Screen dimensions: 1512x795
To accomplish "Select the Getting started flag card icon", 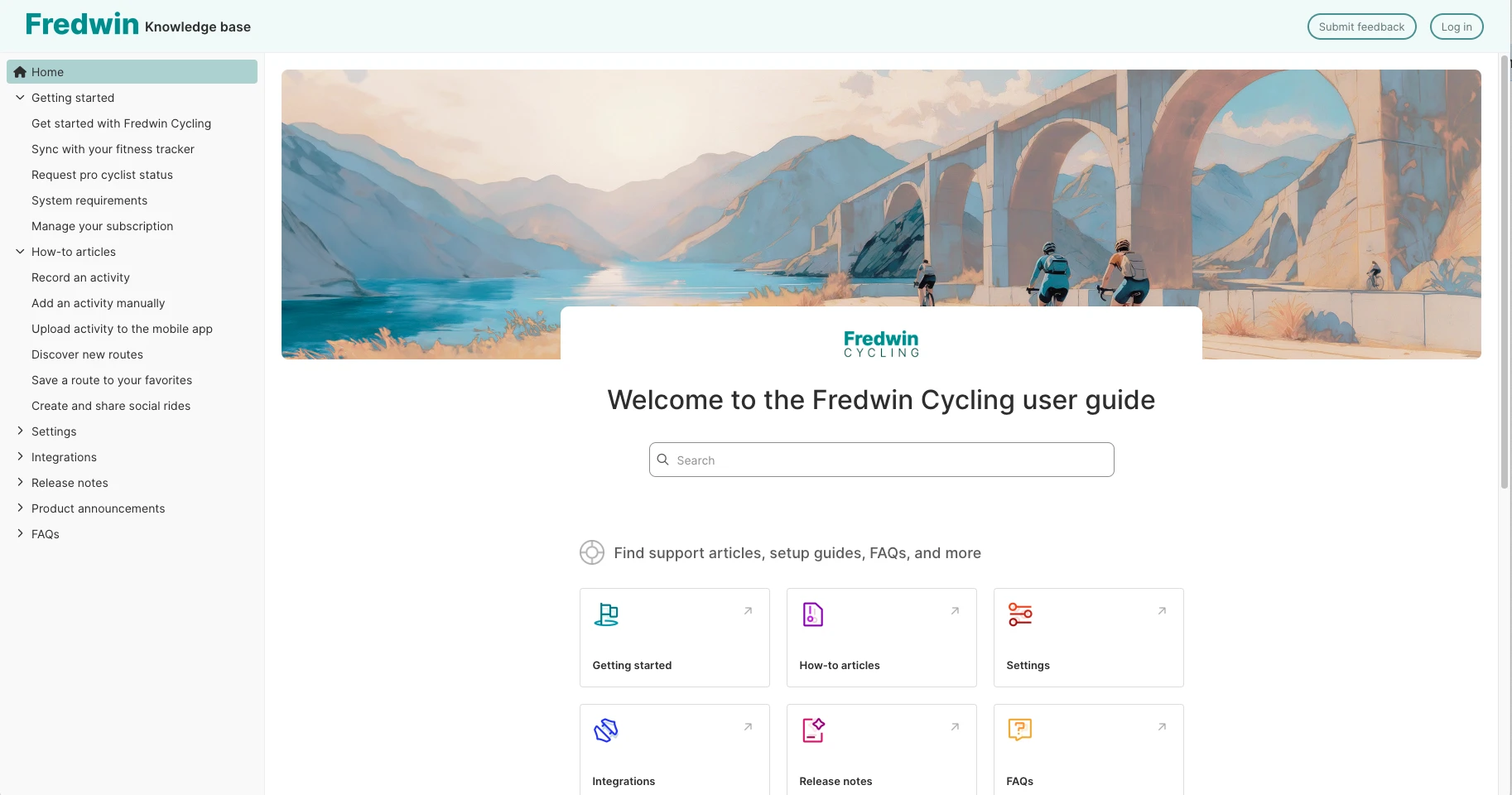I will 606,615.
